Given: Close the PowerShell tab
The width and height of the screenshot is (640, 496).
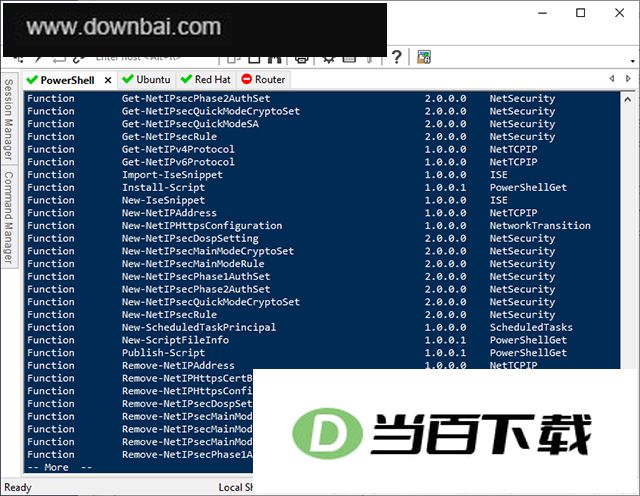Looking at the screenshot, I should coord(108,80).
